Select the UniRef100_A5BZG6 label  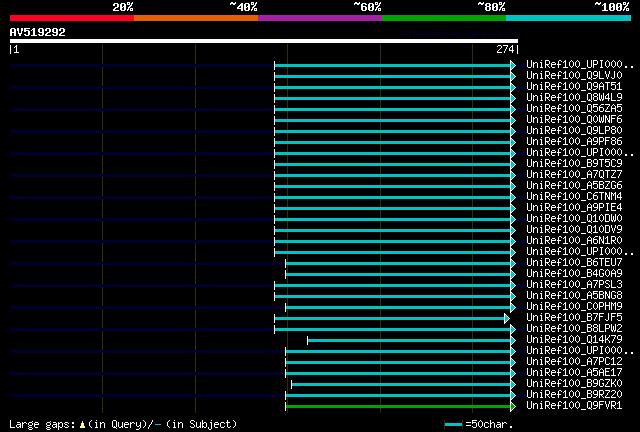point(574,186)
